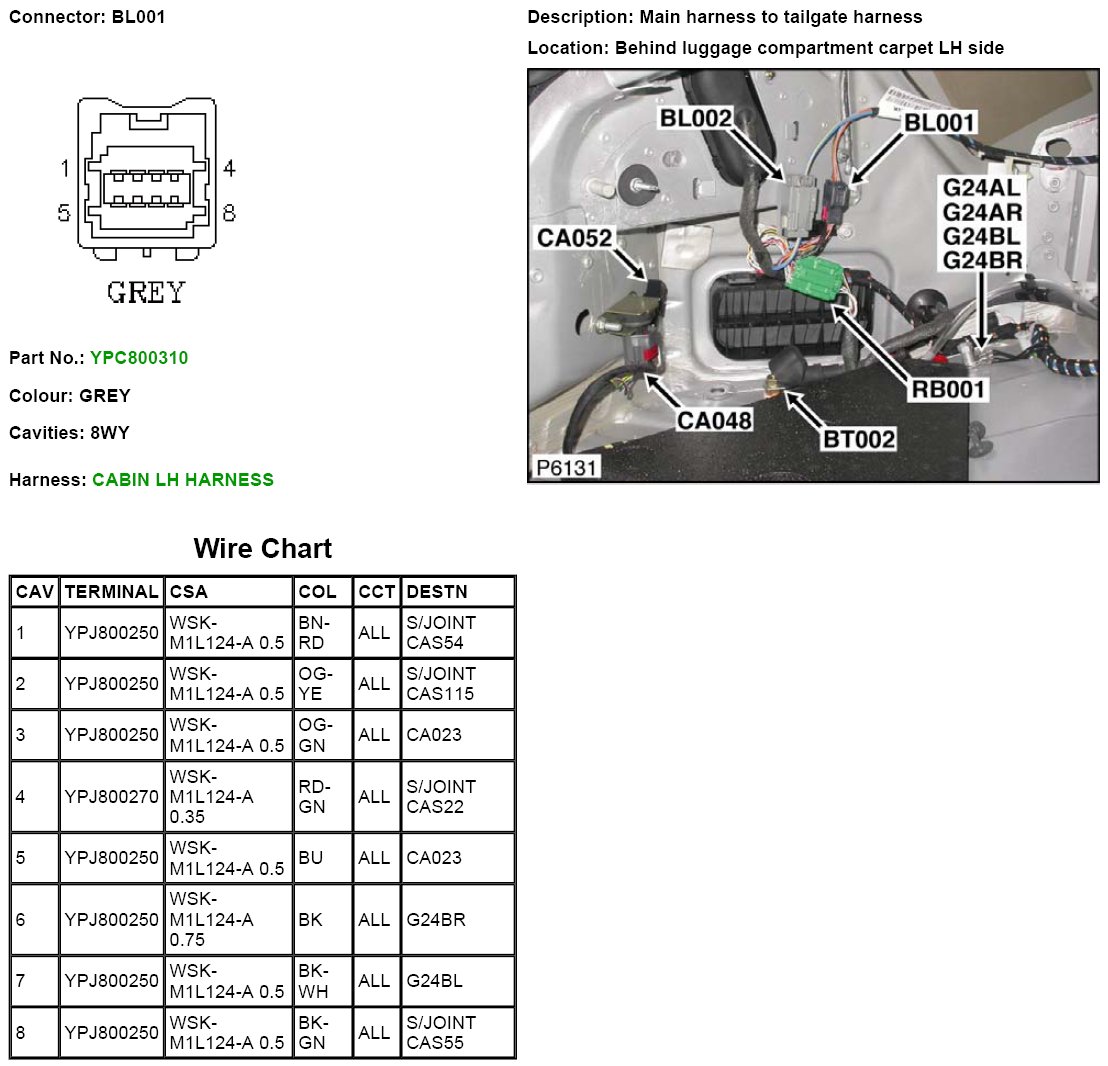Click the OG-YE colour cell

pos(323,684)
